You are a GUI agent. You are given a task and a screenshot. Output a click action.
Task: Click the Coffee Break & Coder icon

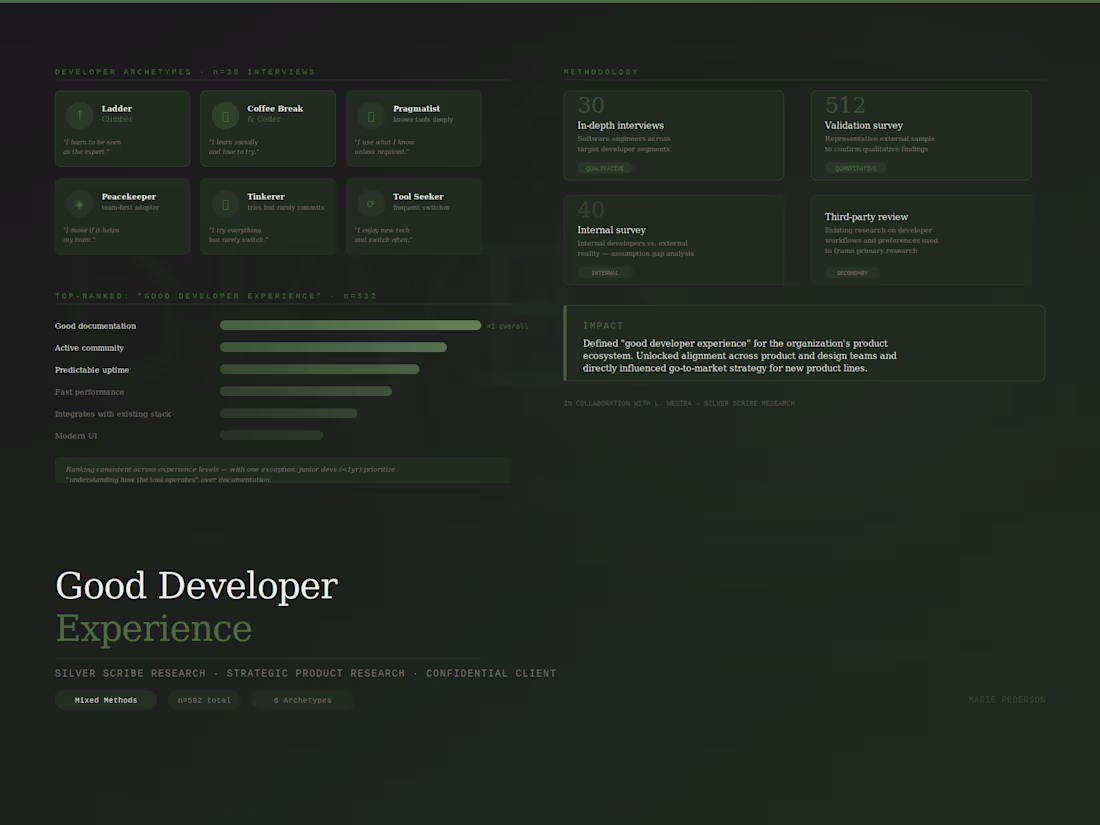point(224,116)
